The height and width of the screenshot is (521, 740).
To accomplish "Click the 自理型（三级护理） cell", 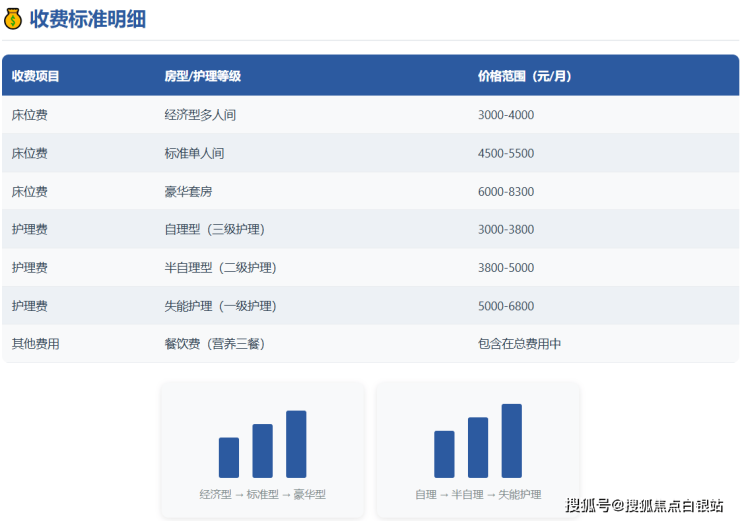I will pos(215,230).
